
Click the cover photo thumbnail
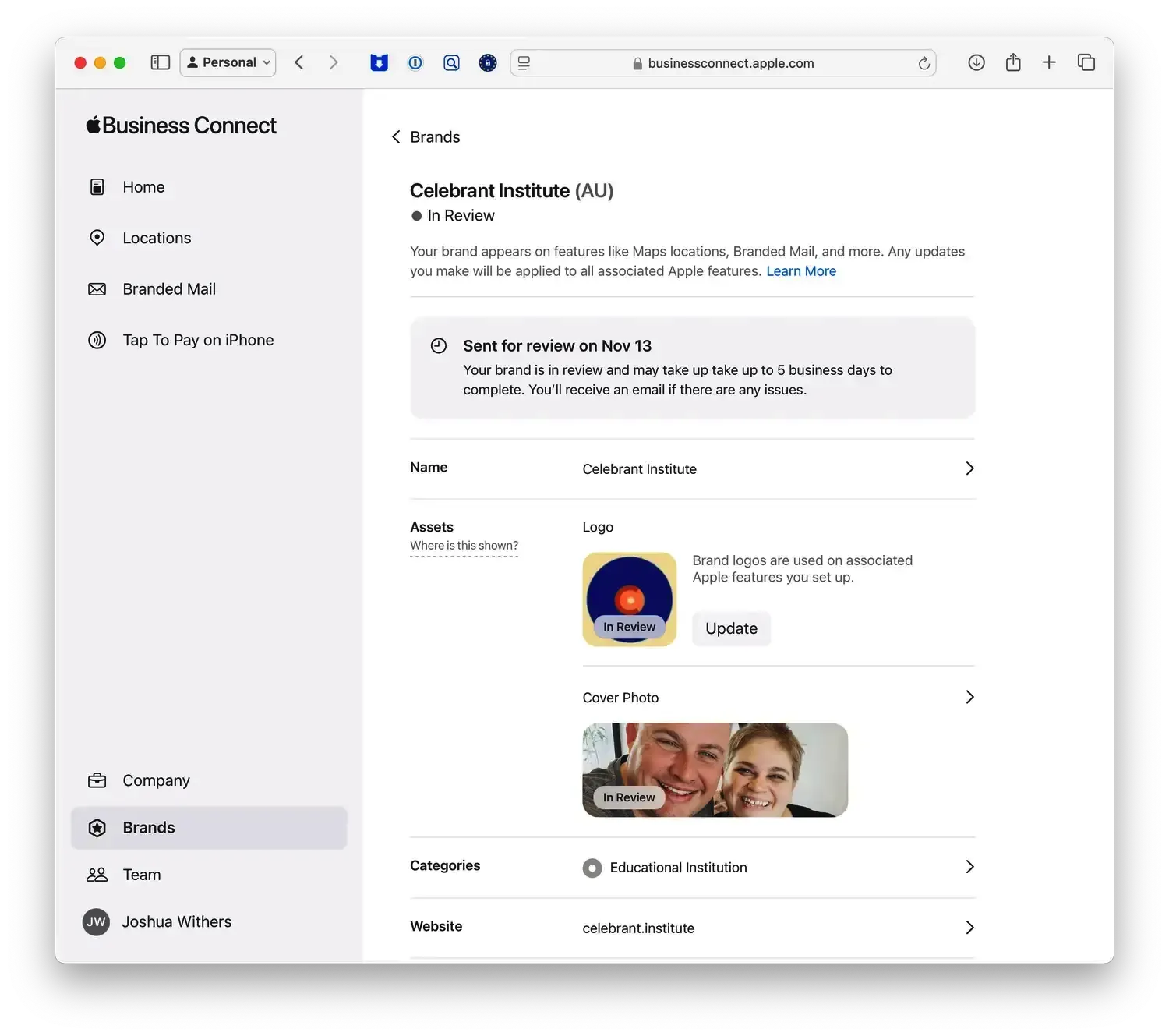pyautogui.click(x=715, y=770)
